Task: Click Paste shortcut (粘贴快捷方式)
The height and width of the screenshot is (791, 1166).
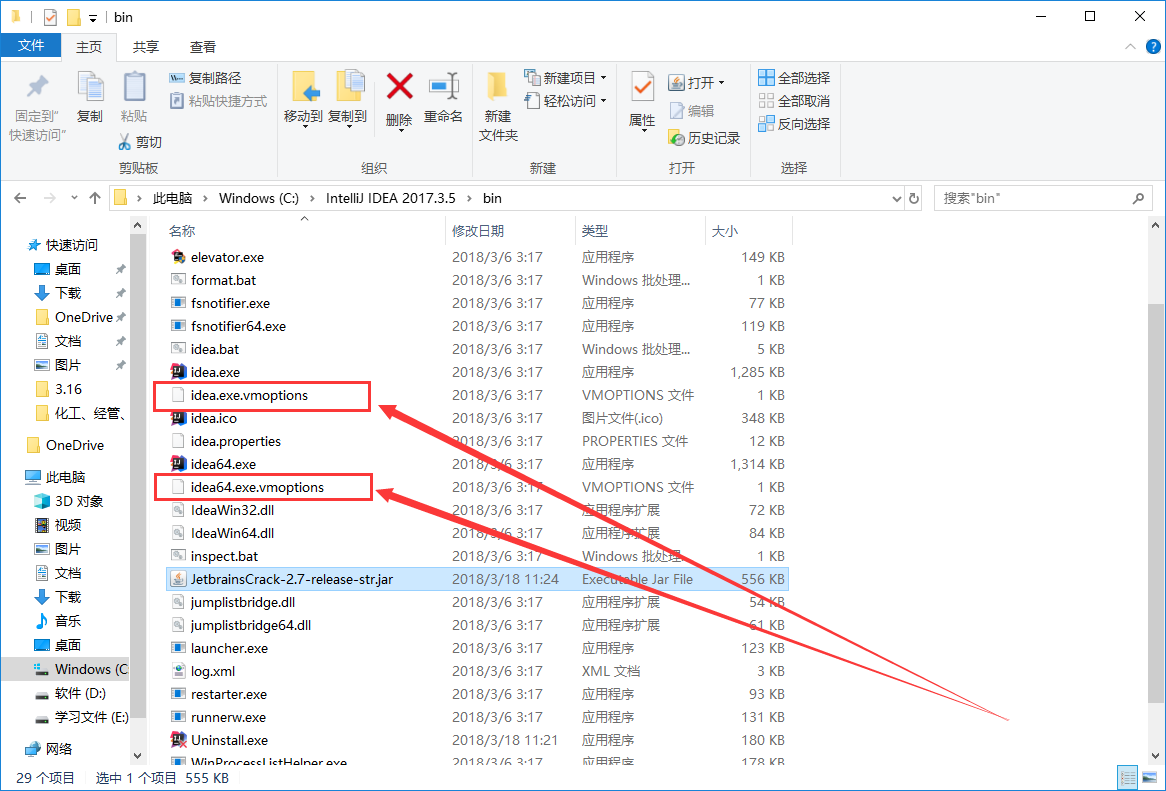Action: coord(218,101)
